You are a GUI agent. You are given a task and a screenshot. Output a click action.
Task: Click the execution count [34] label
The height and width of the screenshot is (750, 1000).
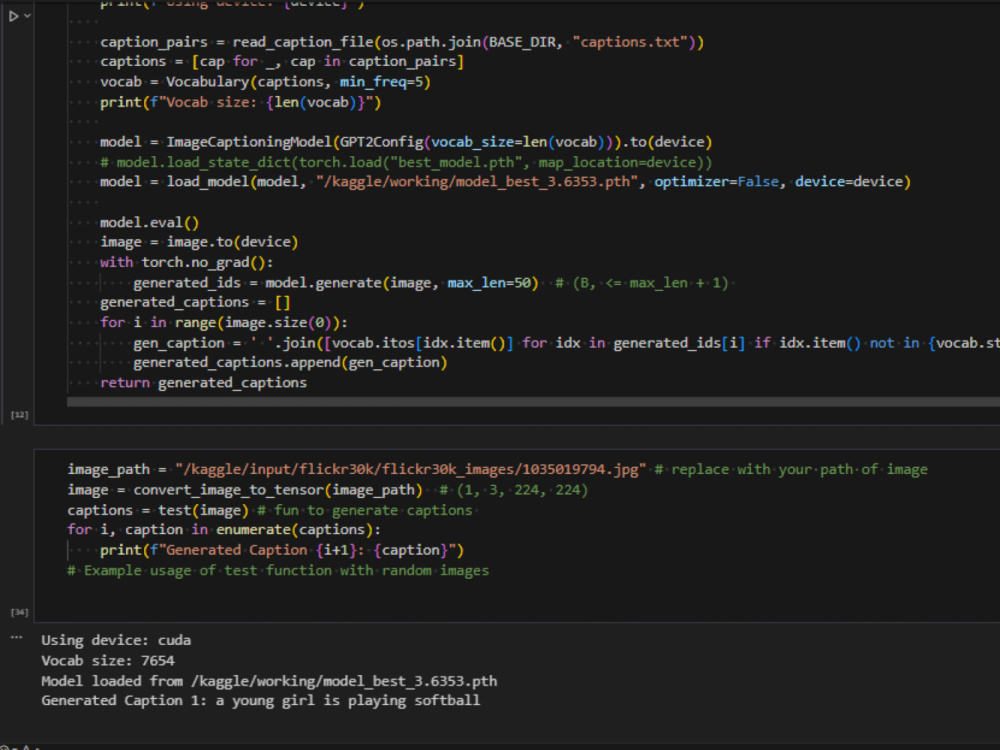click(x=19, y=612)
